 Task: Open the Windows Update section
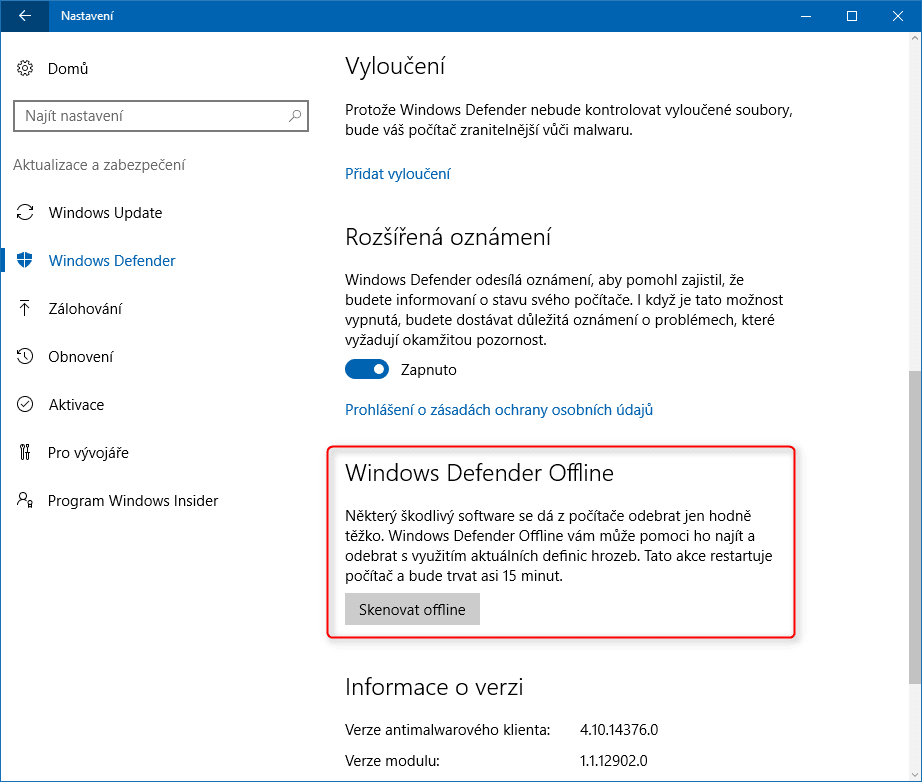tap(105, 213)
